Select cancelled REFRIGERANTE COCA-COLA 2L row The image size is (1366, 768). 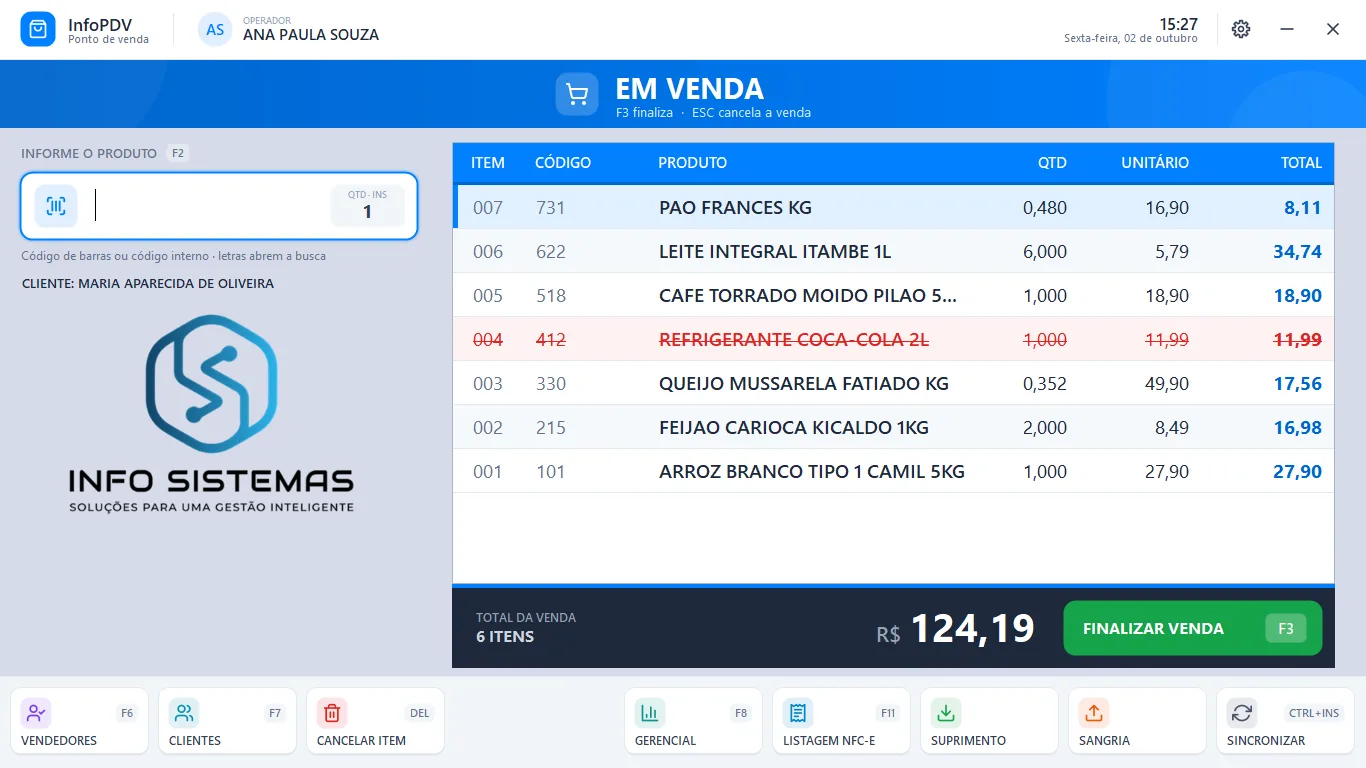894,339
